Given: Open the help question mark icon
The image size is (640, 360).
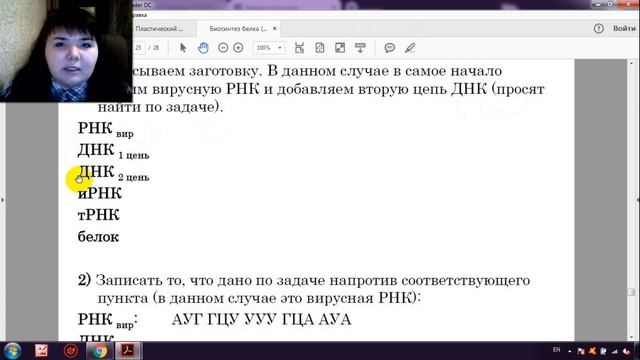Looking at the screenshot, I should (x=598, y=29).
